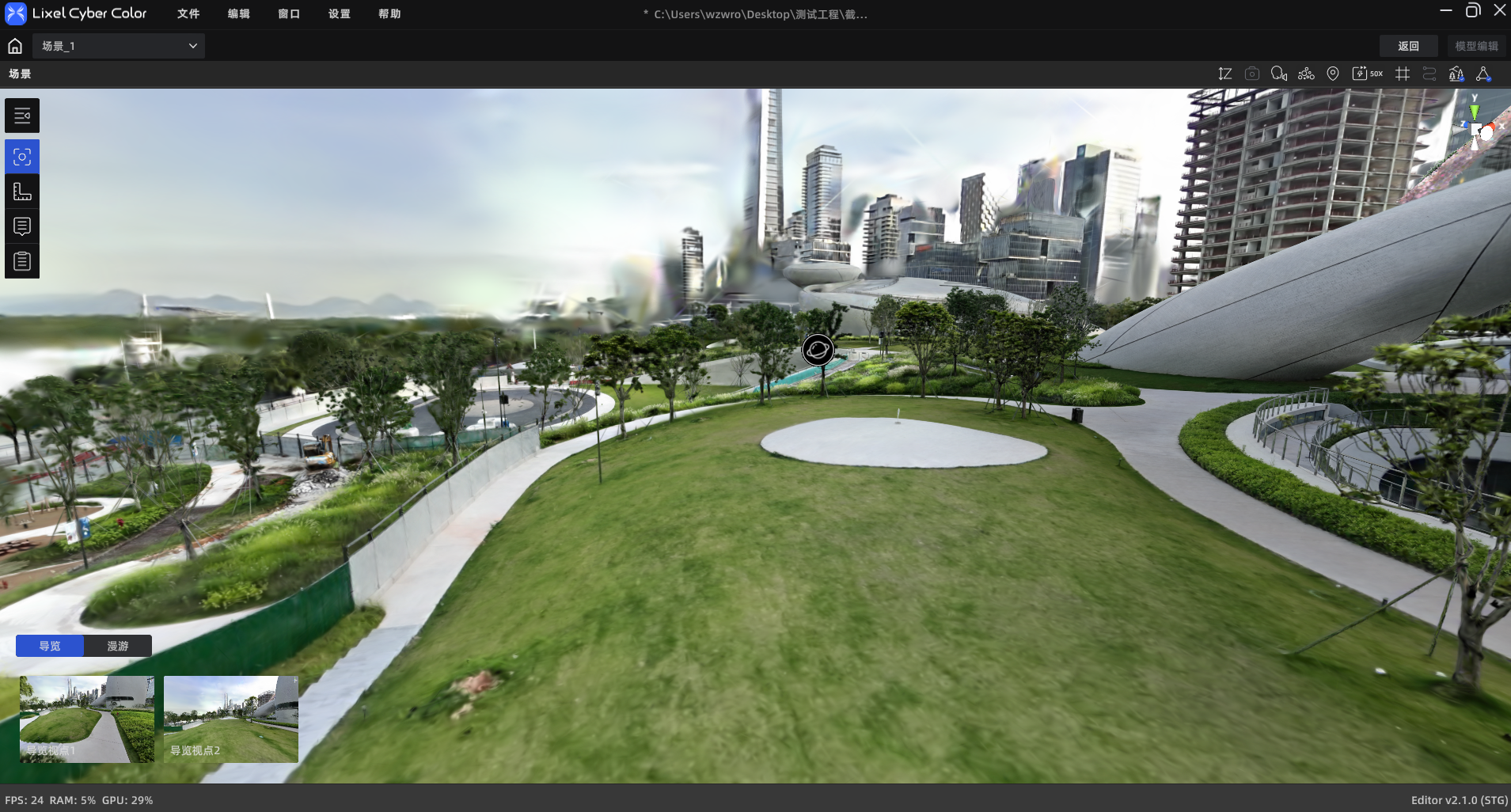Toggle the grid overlay icon
Image resolution: width=1511 pixels, height=812 pixels.
(x=1403, y=74)
